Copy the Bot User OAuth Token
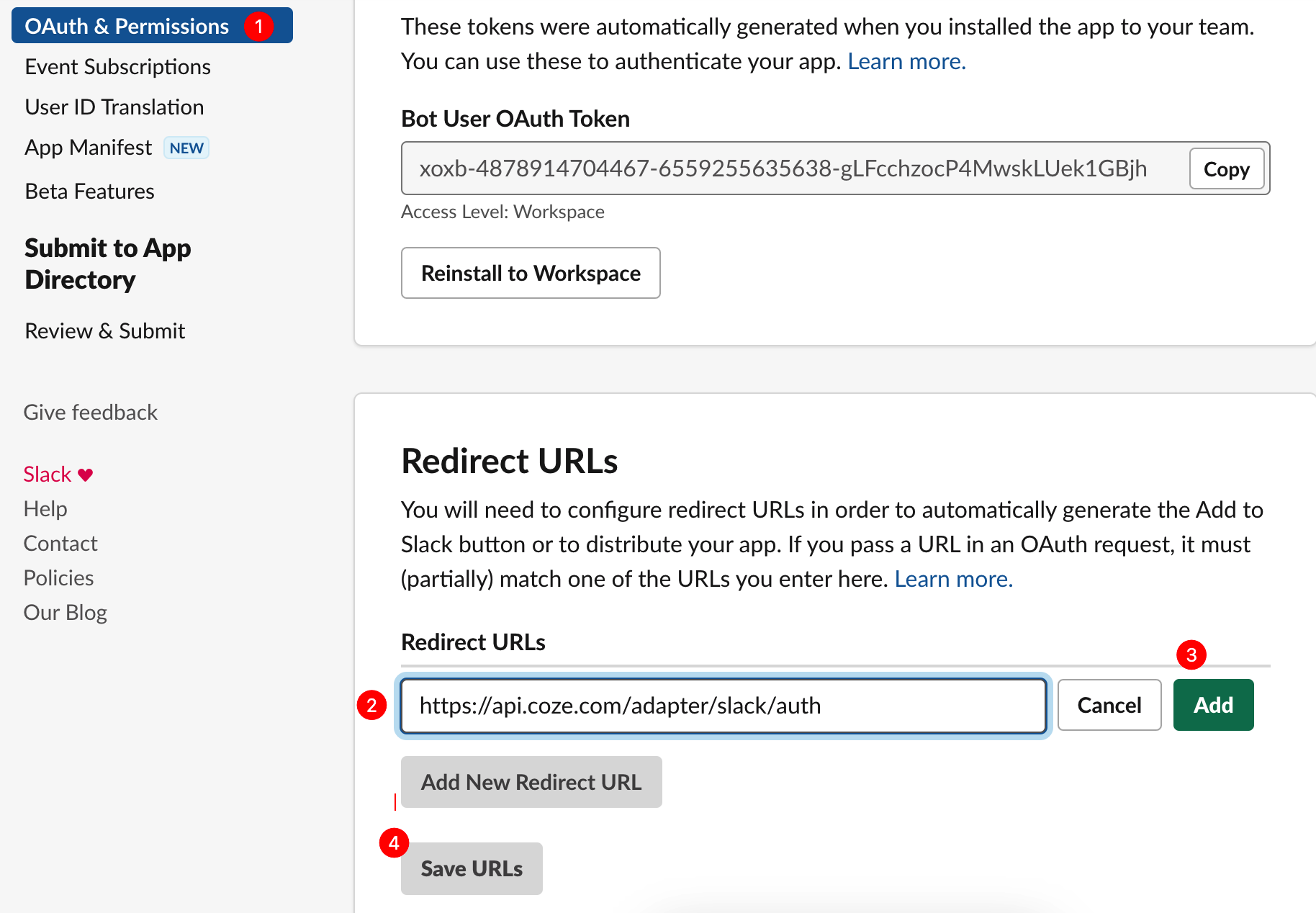This screenshot has height=913, width=1316. 1227,169
